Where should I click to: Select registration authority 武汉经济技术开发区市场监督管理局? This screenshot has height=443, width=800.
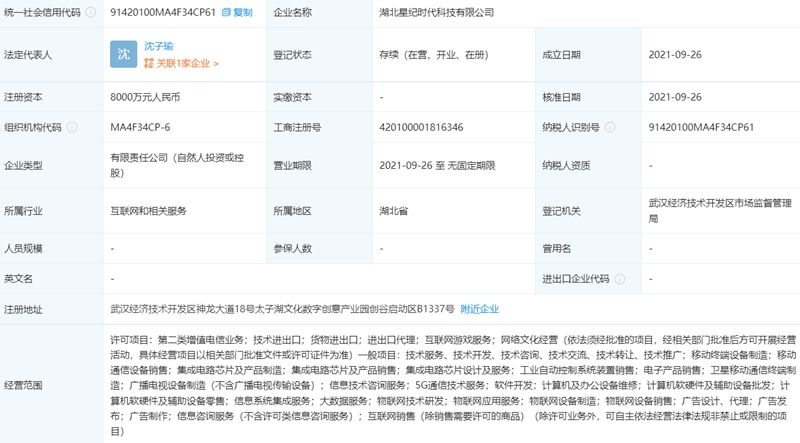pos(720,211)
